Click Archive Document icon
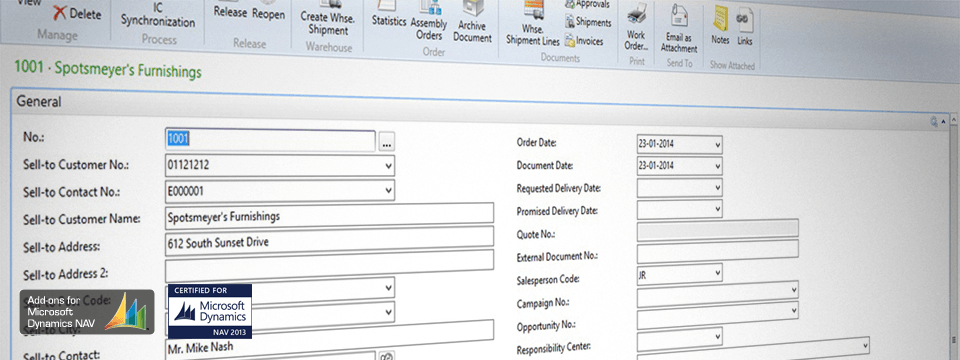Screen dimensions: 960x360 point(472,22)
